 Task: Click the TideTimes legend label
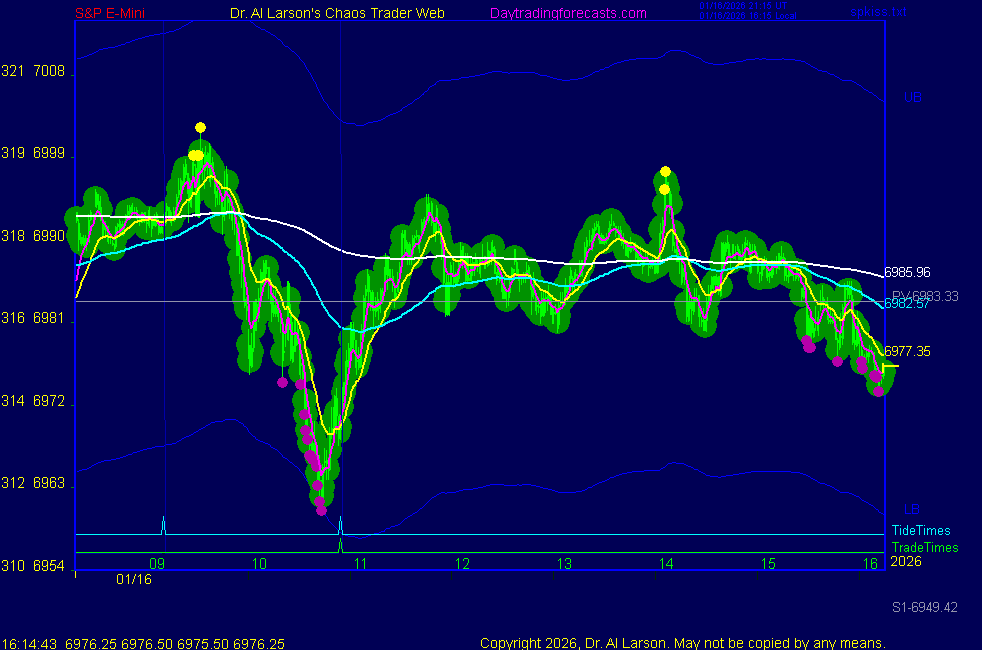(920, 531)
